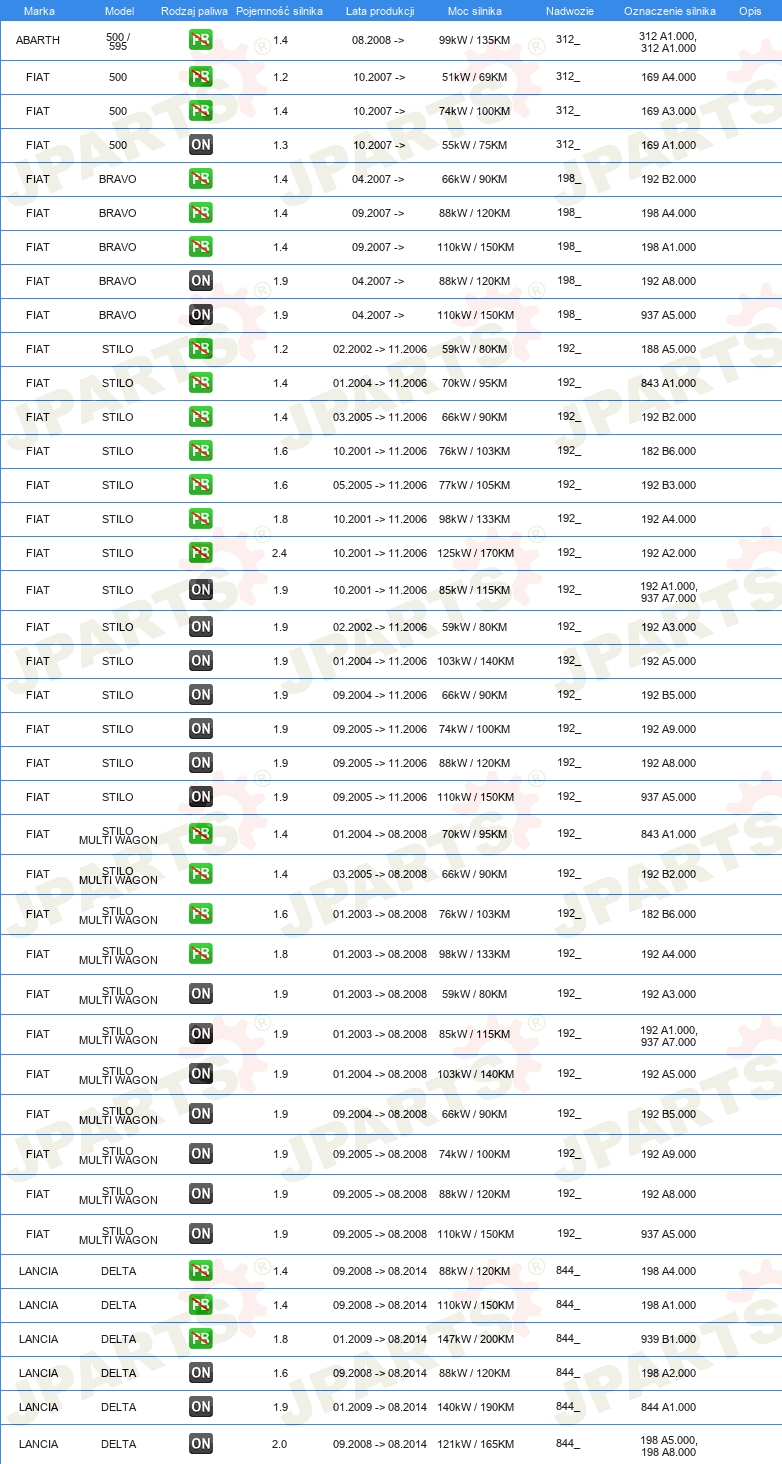
Task: Select ON icon in Lancia Delta 2.0 row
Action: click(x=200, y=1444)
